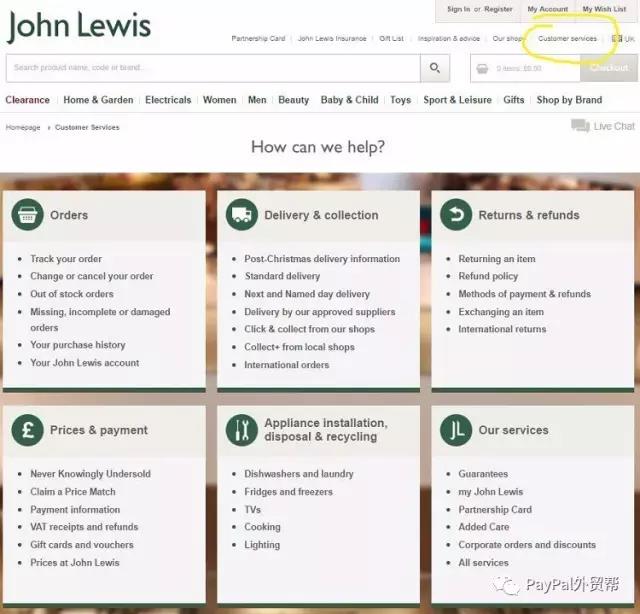The image size is (640, 614).
Task: Open the Beauty menu
Action: click(x=293, y=100)
